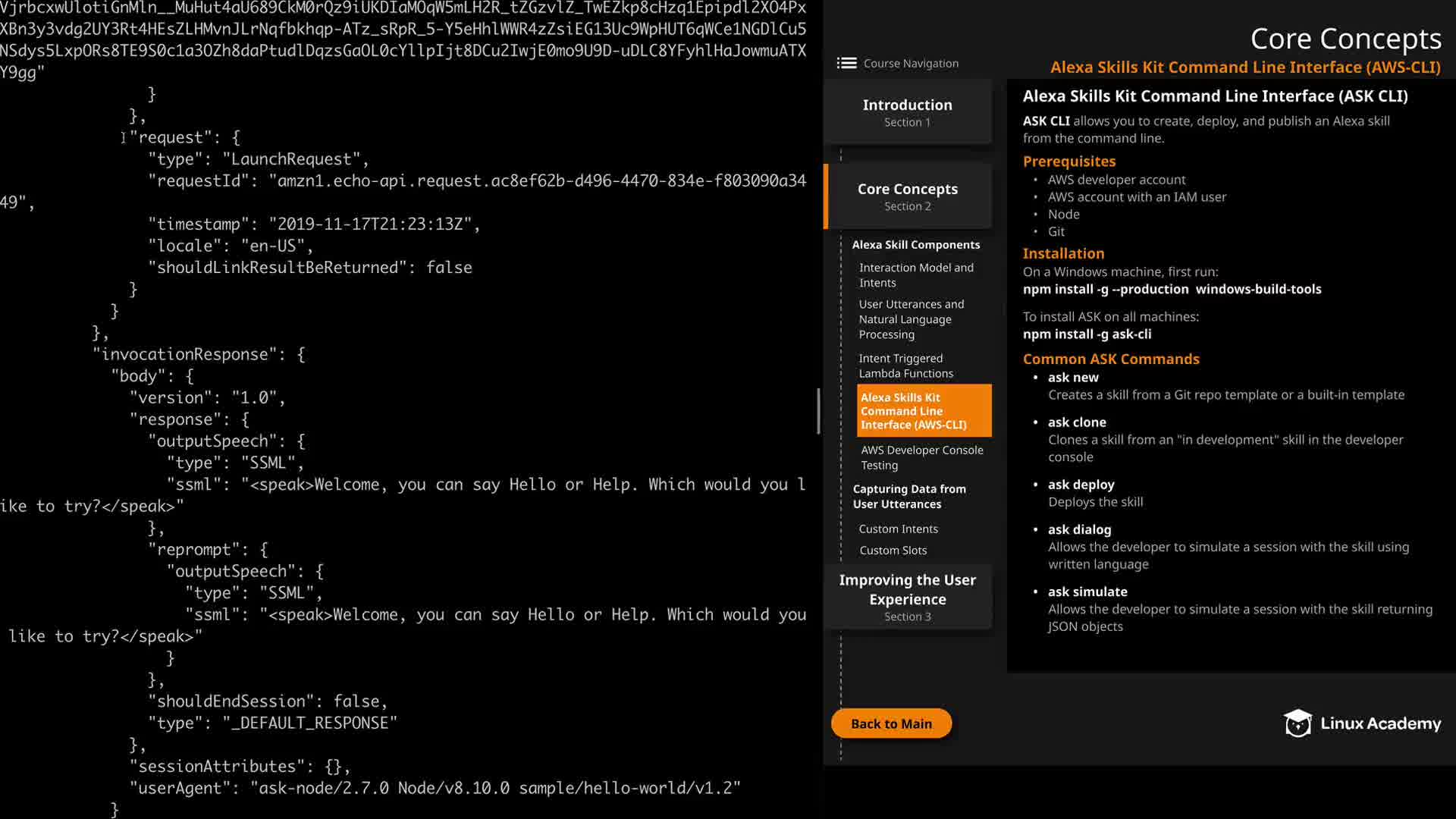Open the Custom Intents lesson
This screenshot has width=1456, height=819.
pyautogui.click(x=898, y=529)
